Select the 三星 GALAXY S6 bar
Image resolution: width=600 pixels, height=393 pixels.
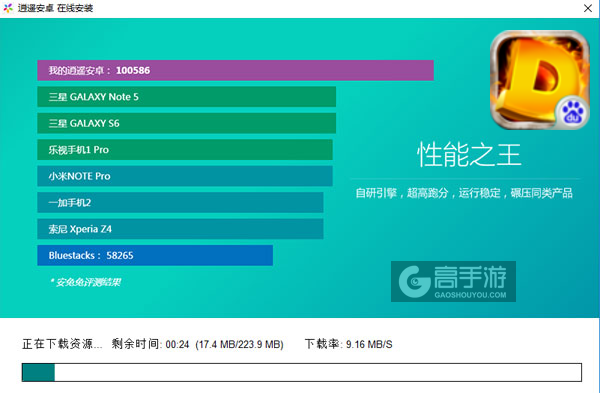tap(186, 123)
